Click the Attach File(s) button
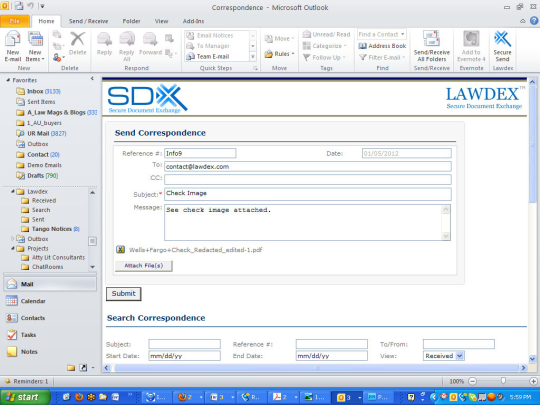540x405 pixels. pyautogui.click(x=144, y=266)
